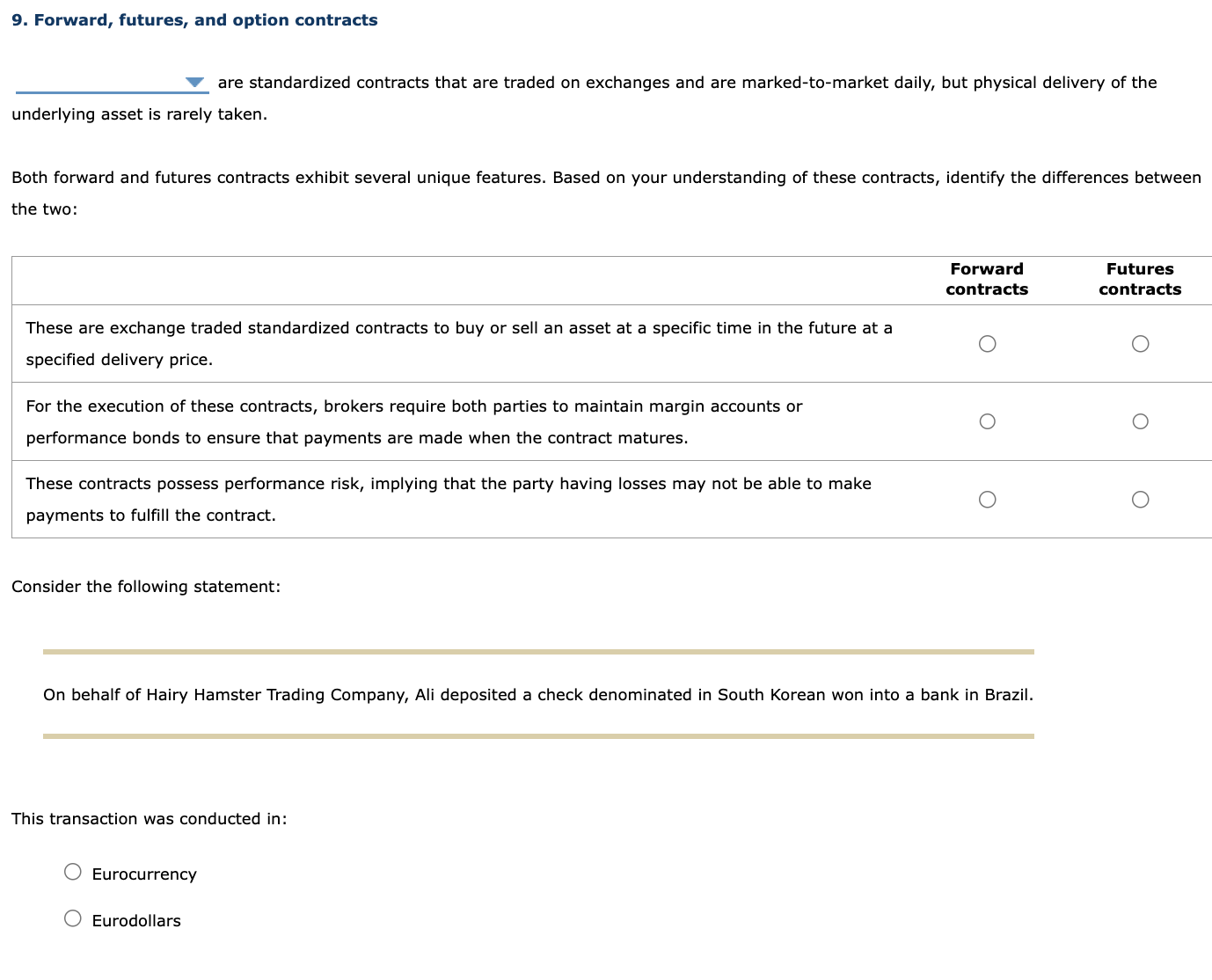Choose Forward contracts for margin accounts row
1212x980 pixels.
[987, 421]
